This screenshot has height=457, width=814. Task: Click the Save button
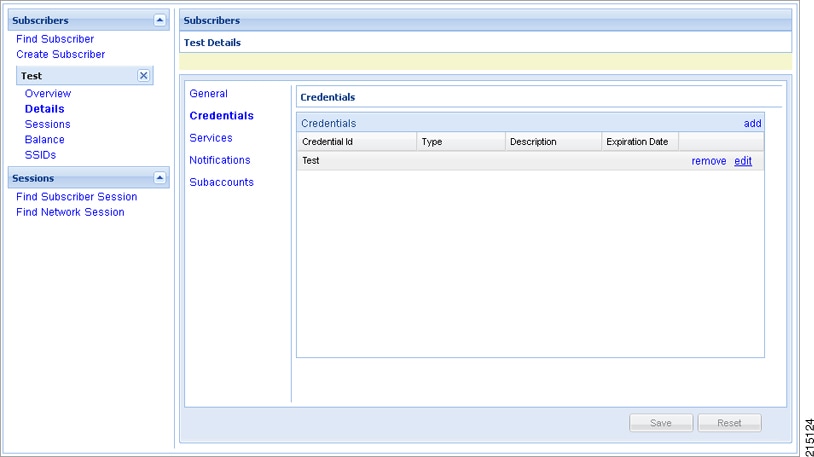[x=661, y=423]
